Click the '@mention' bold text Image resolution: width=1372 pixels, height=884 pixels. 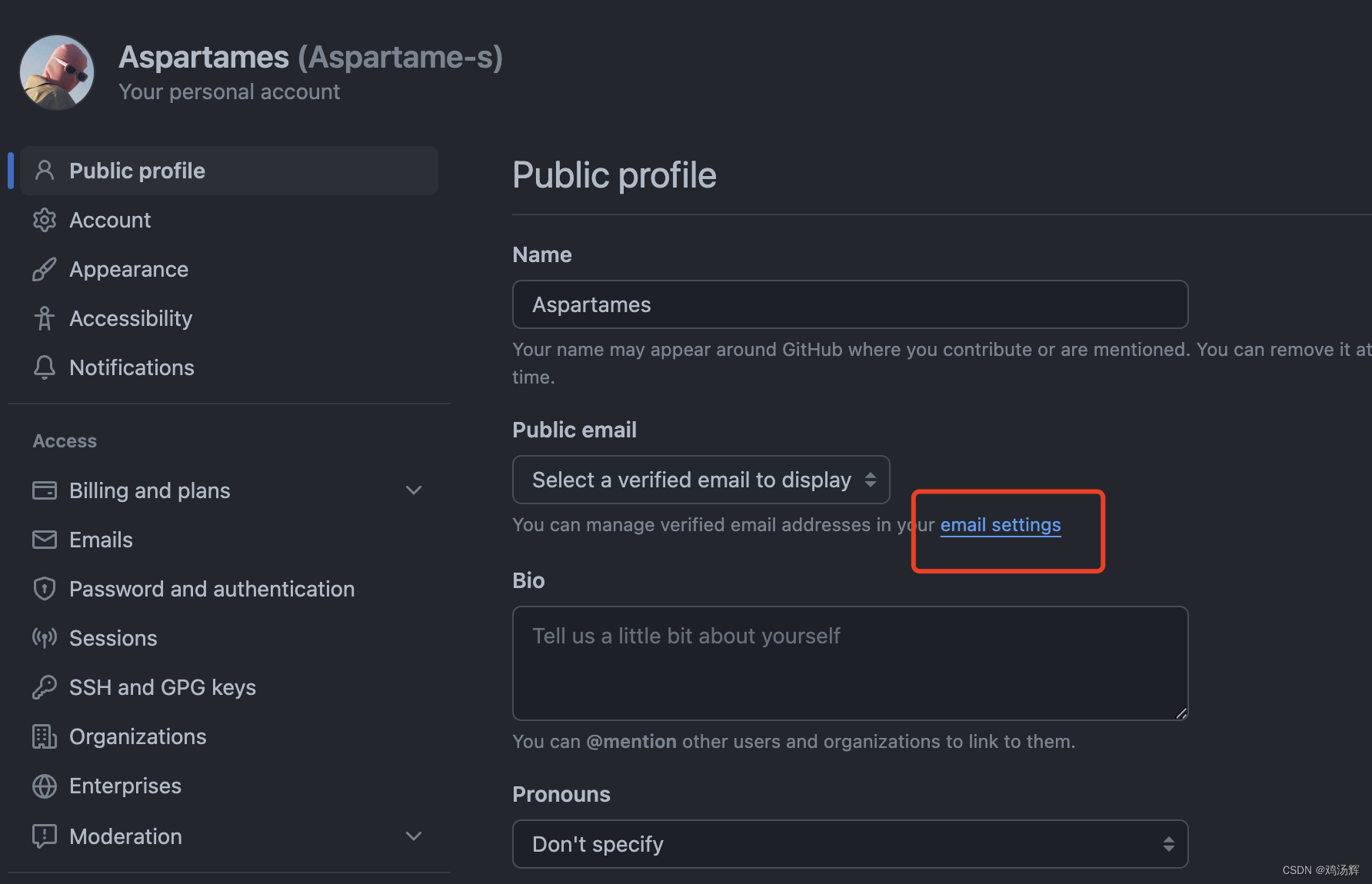[631, 742]
